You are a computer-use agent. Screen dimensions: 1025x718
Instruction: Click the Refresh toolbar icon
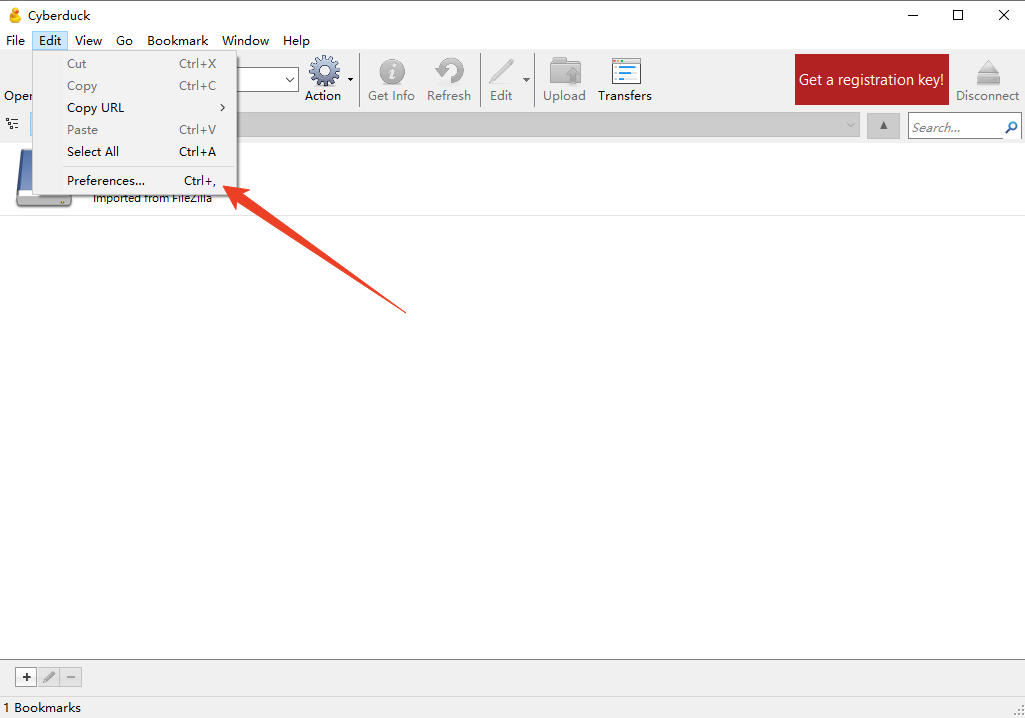449,71
